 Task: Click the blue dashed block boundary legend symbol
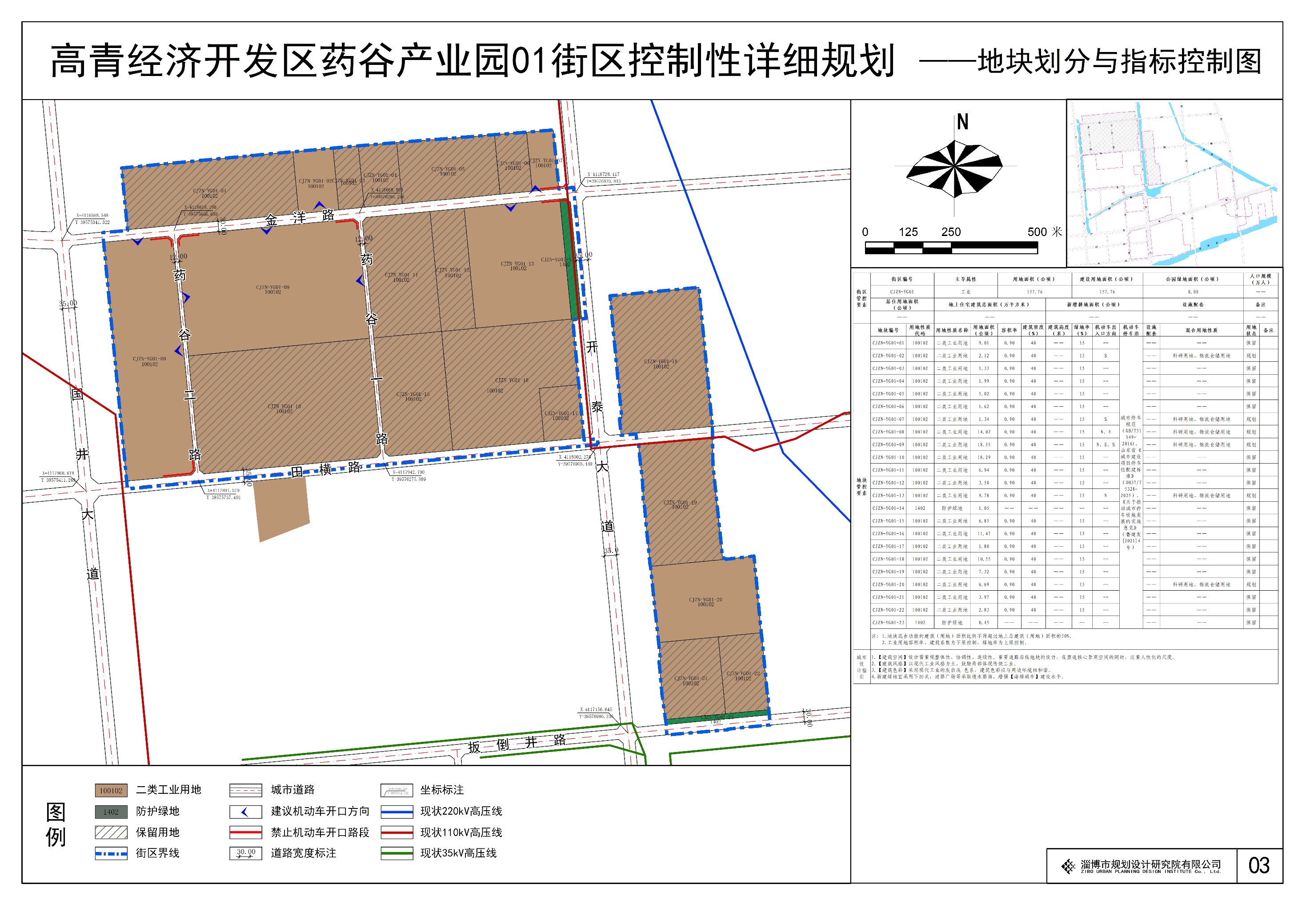point(111,853)
